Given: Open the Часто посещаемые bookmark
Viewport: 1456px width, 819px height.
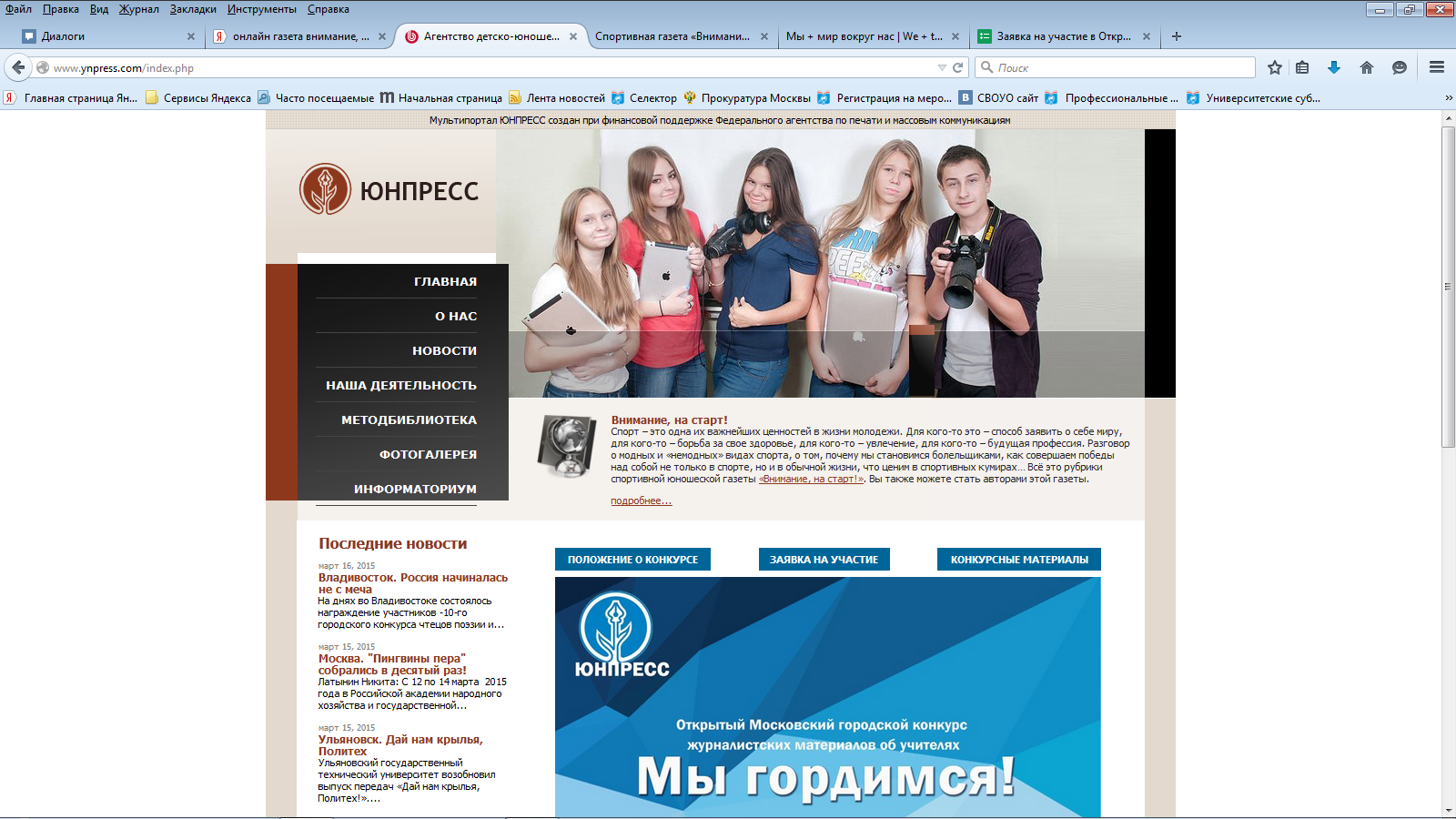Looking at the screenshot, I should [x=316, y=98].
